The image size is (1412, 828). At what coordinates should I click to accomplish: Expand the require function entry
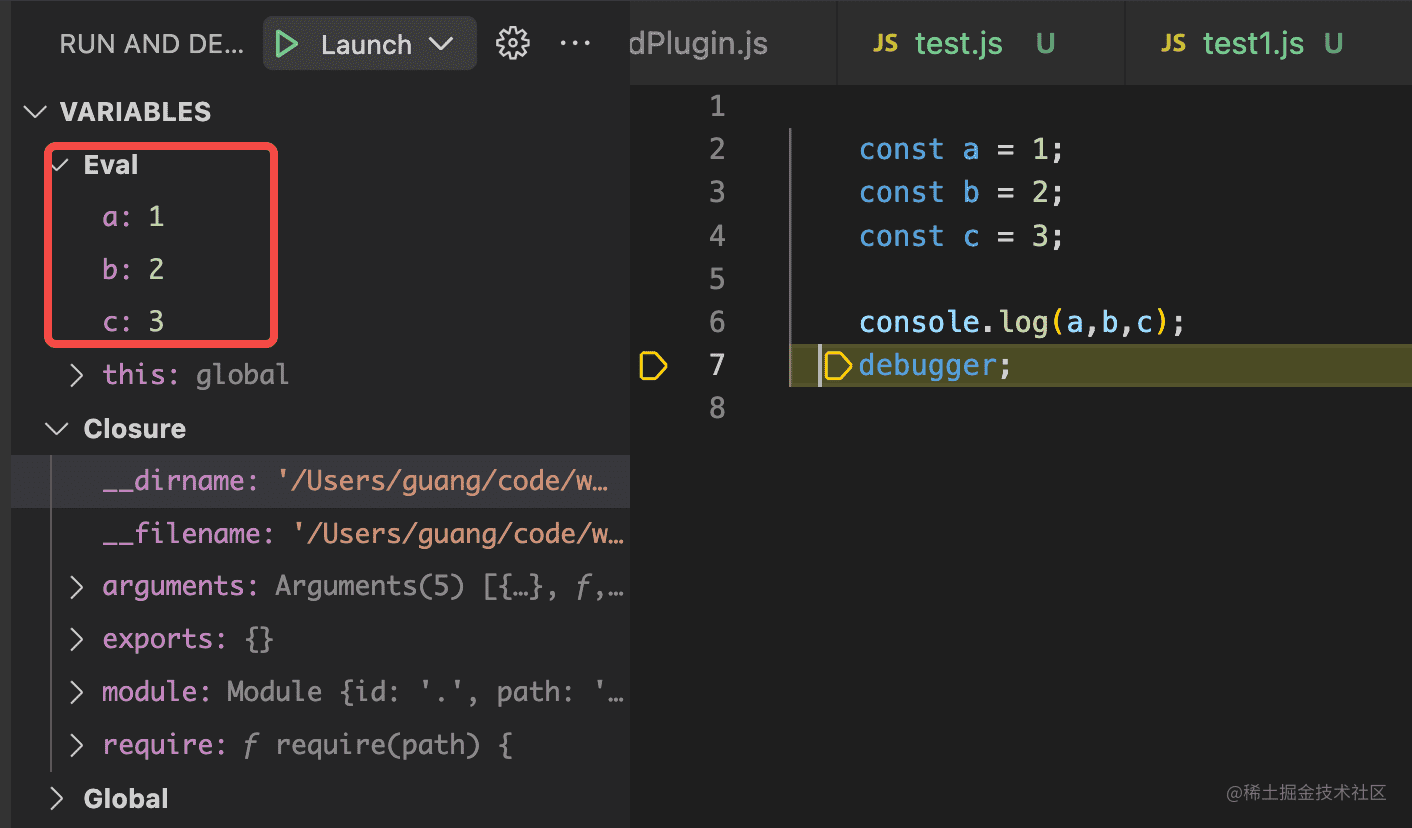pos(77,745)
